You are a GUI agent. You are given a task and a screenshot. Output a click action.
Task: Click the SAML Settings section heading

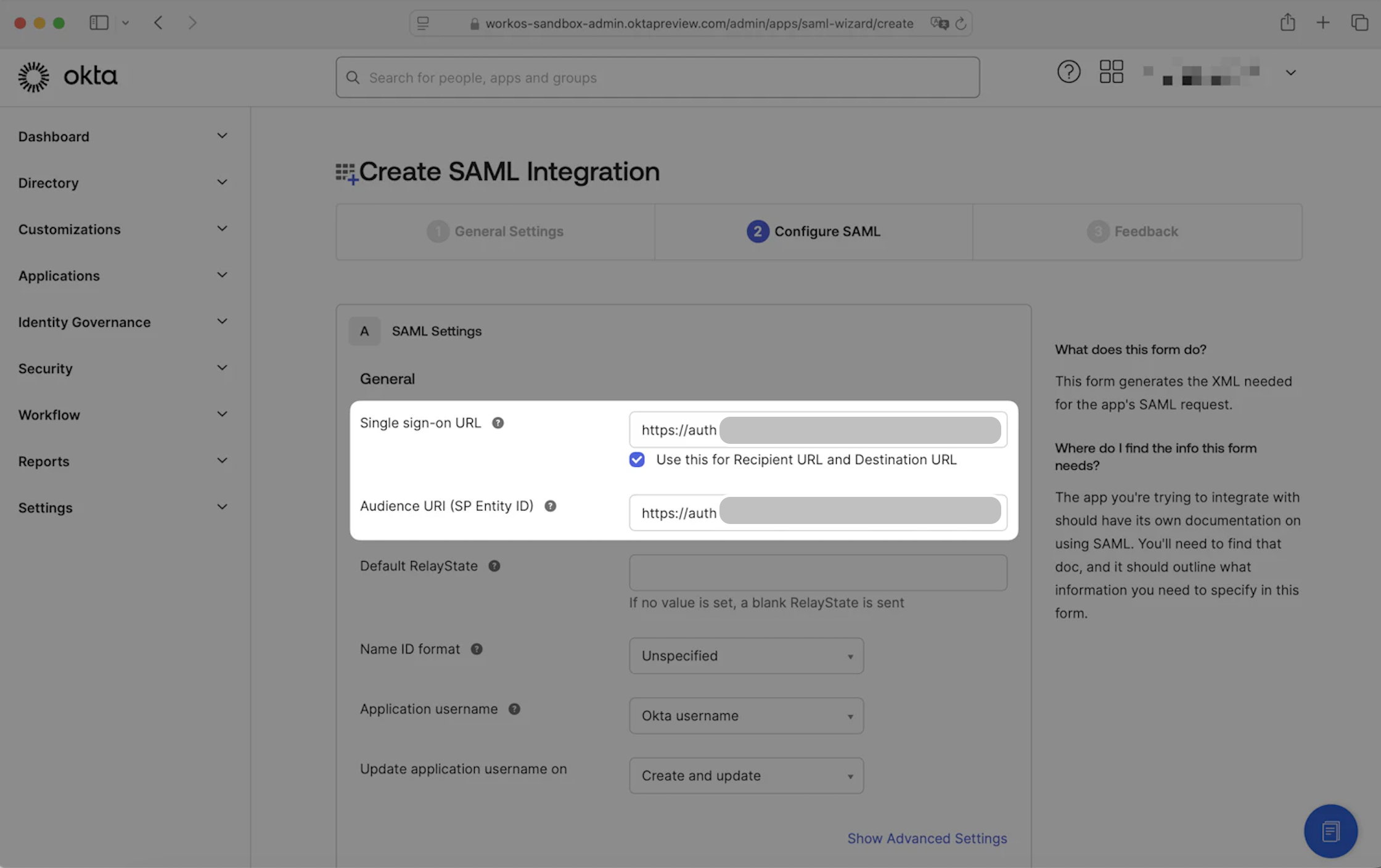[436, 331]
